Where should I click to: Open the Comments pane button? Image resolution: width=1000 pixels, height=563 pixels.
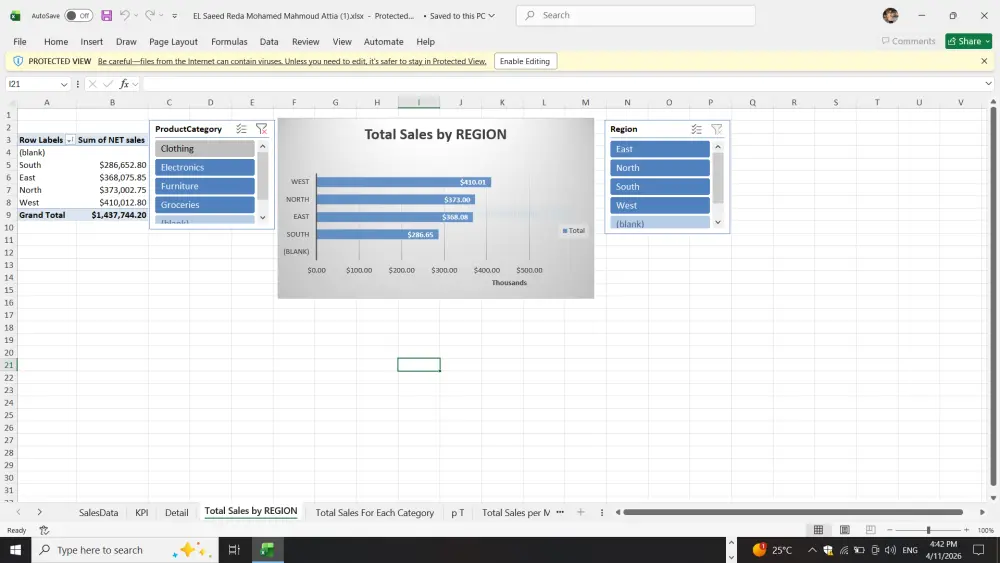pyautogui.click(x=908, y=41)
